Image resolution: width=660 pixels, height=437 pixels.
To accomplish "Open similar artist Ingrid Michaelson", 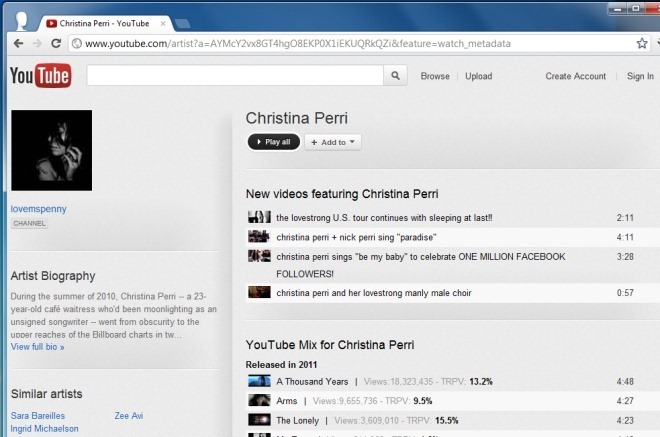I will [x=44, y=429].
